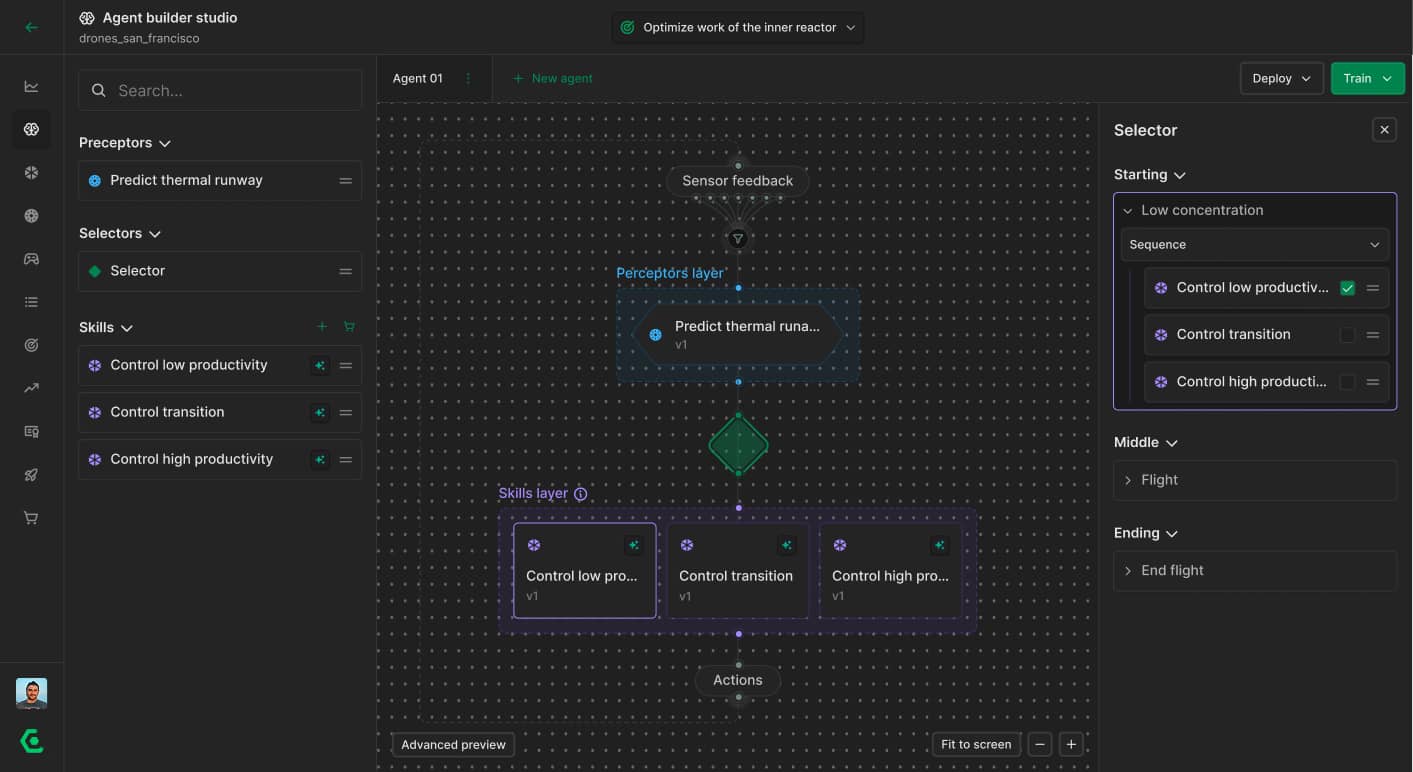Click drag handle of Predict thermal runway

(345, 181)
